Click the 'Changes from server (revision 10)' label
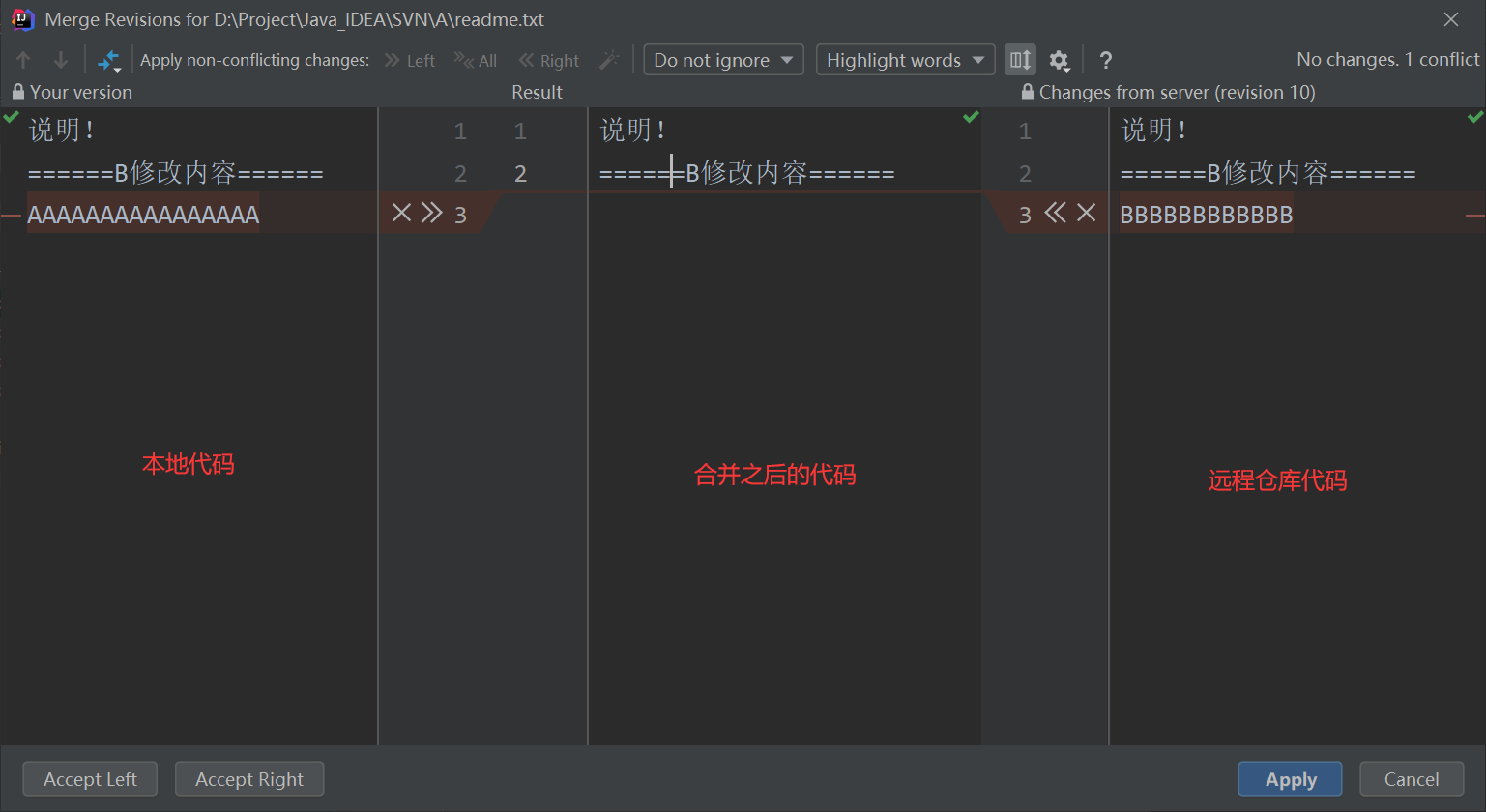1486x812 pixels. tap(1178, 92)
